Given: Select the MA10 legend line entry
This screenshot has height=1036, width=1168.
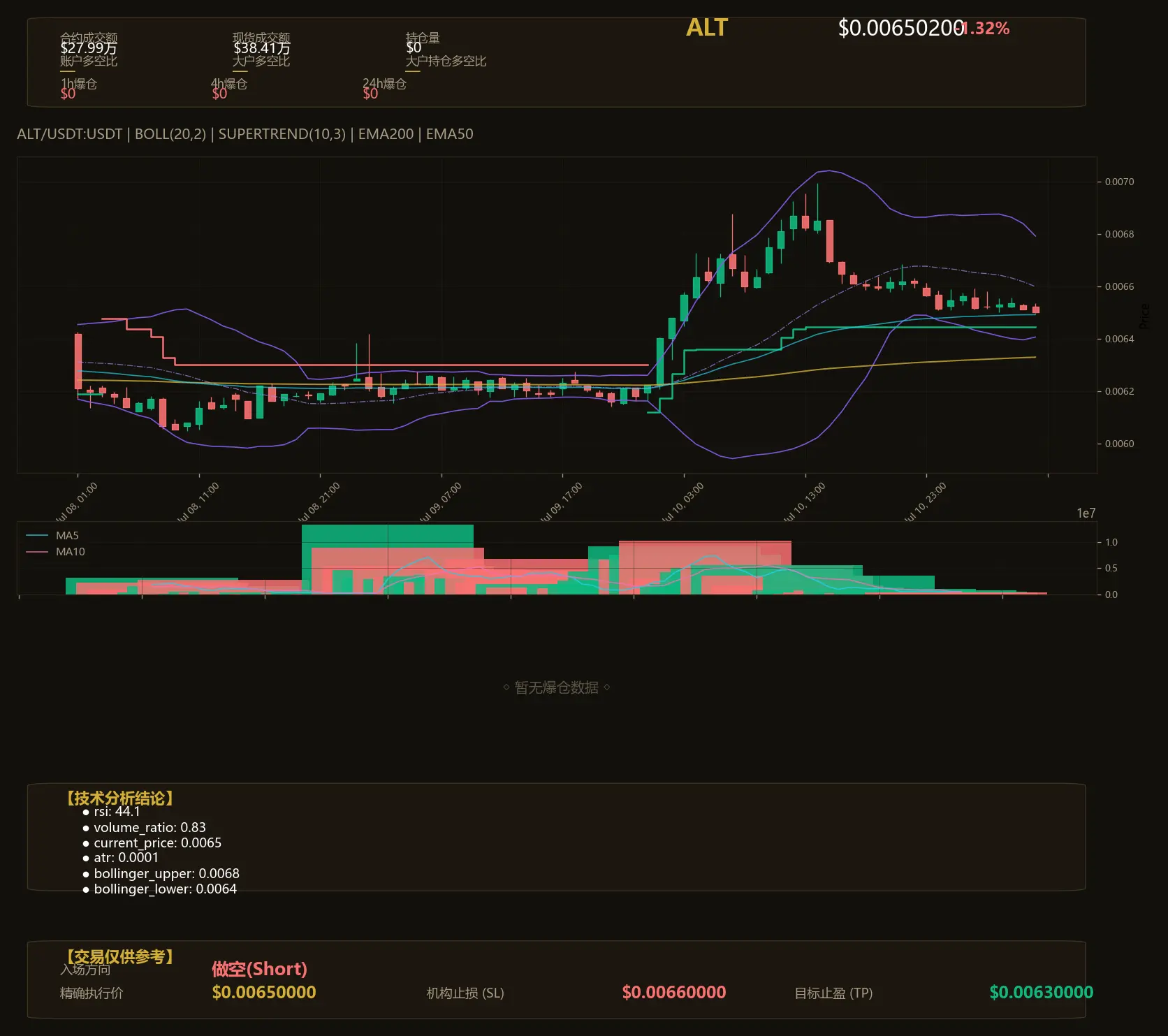Looking at the screenshot, I should pos(55,552).
